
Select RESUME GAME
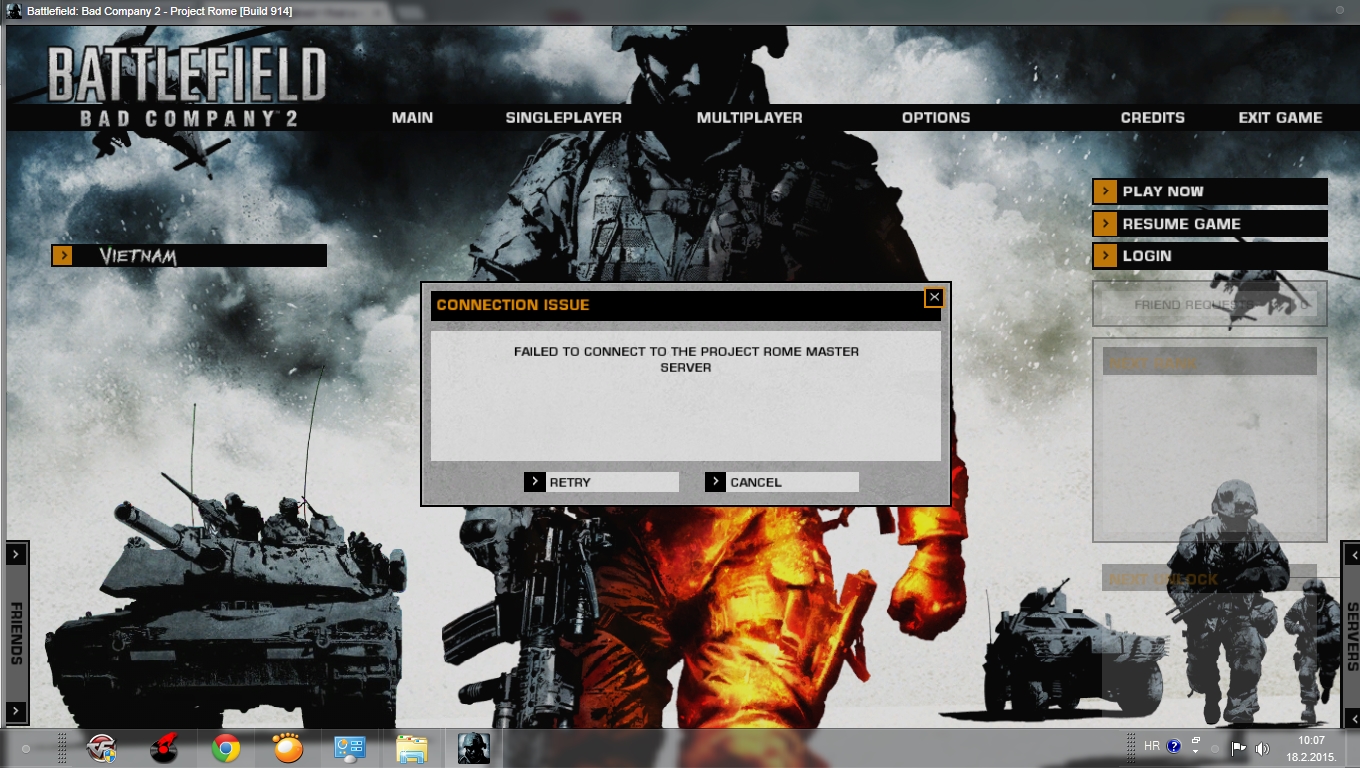pos(1210,223)
